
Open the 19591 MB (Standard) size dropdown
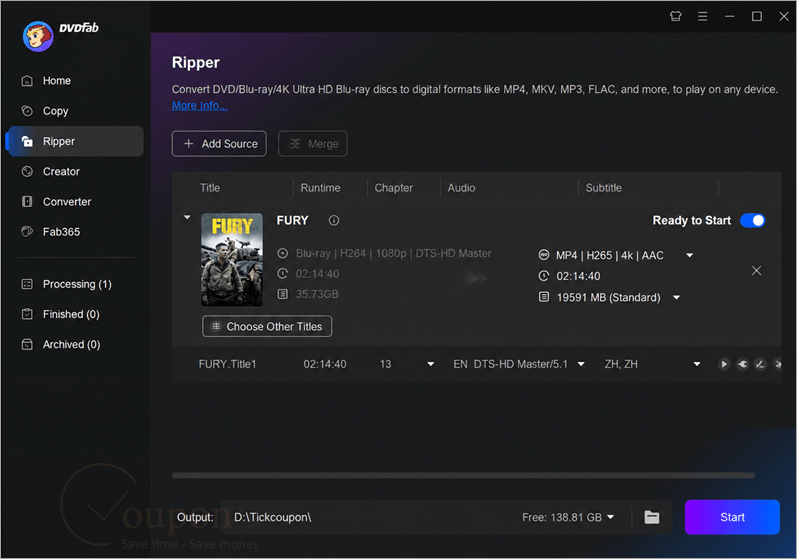(x=676, y=297)
